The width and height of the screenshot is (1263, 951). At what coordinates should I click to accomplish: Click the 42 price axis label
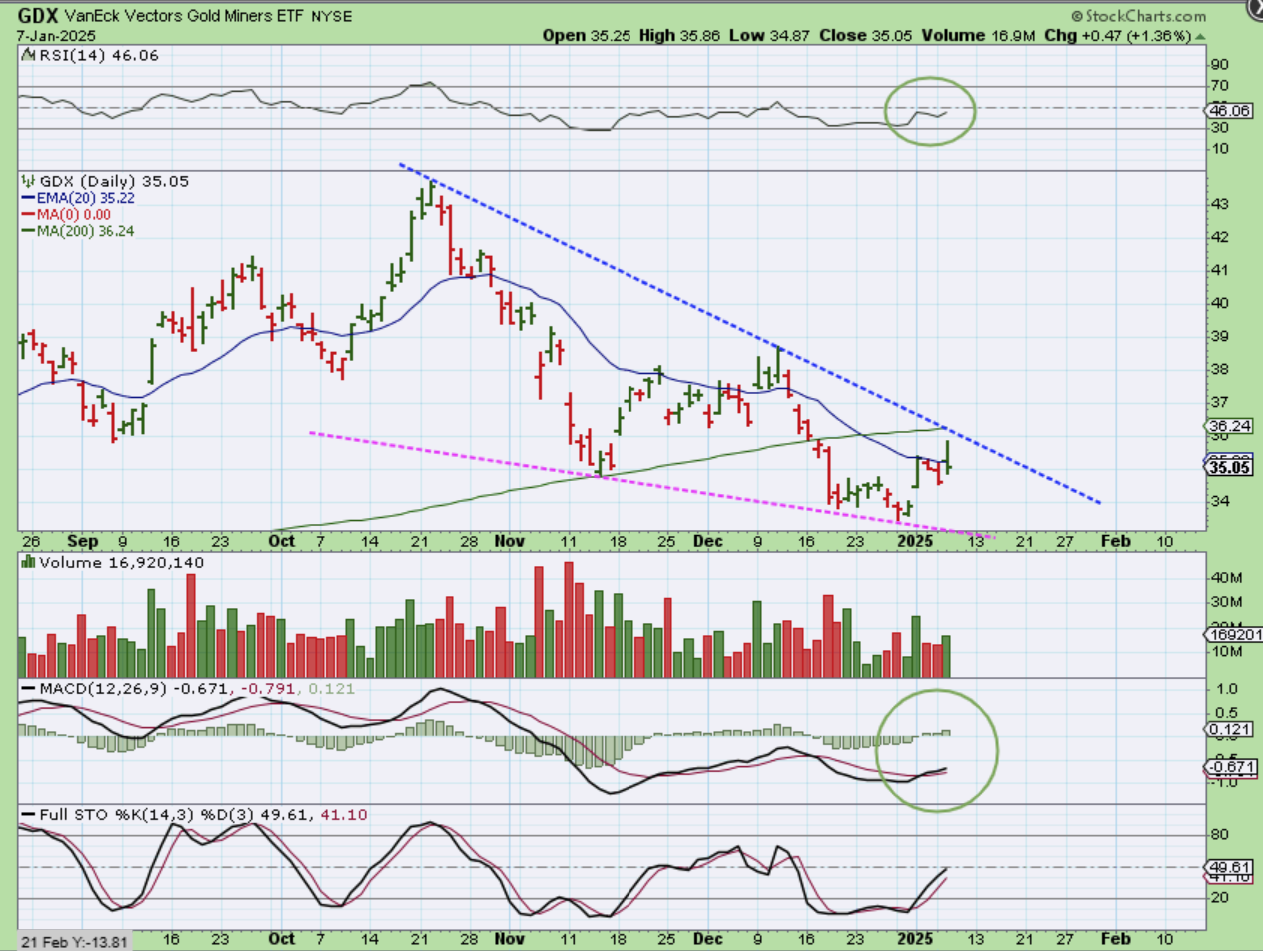(1221, 238)
